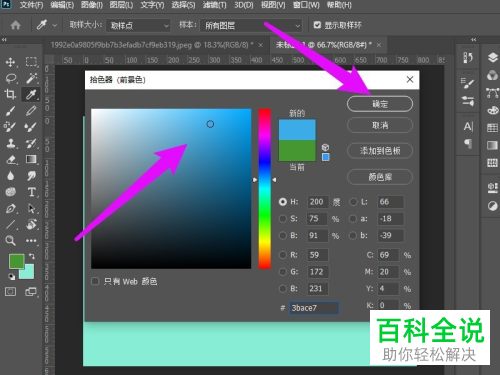Image resolution: width=500 pixels, height=375 pixels.
Task: Open the Brush Settings panel icon
Action: pos(467,83)
